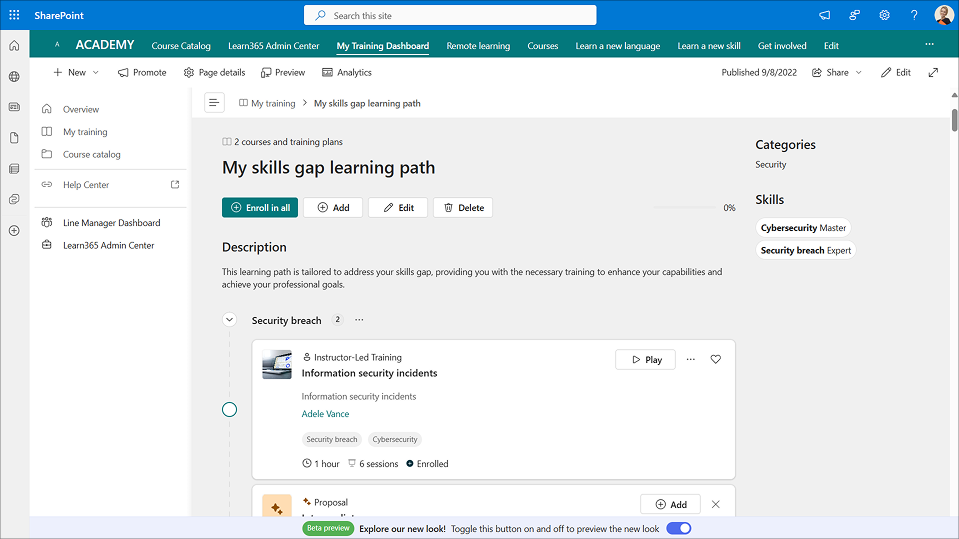959x539 pixels.
Task: Click the hamburger menu icon beside breadcrumb
Action: pos(214,103)
